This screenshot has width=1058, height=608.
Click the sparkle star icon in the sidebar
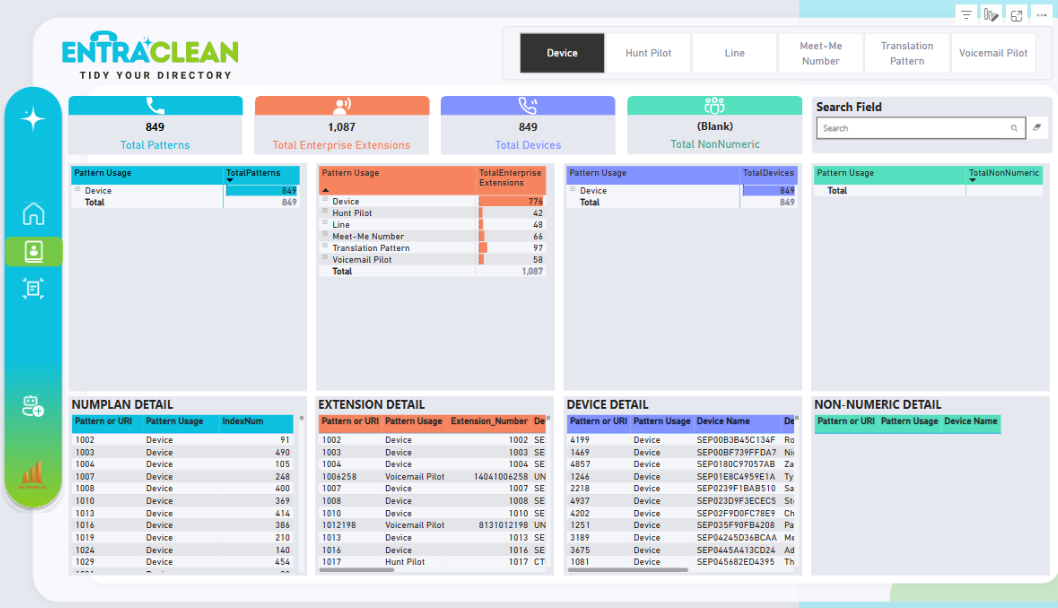click(32, 119)
